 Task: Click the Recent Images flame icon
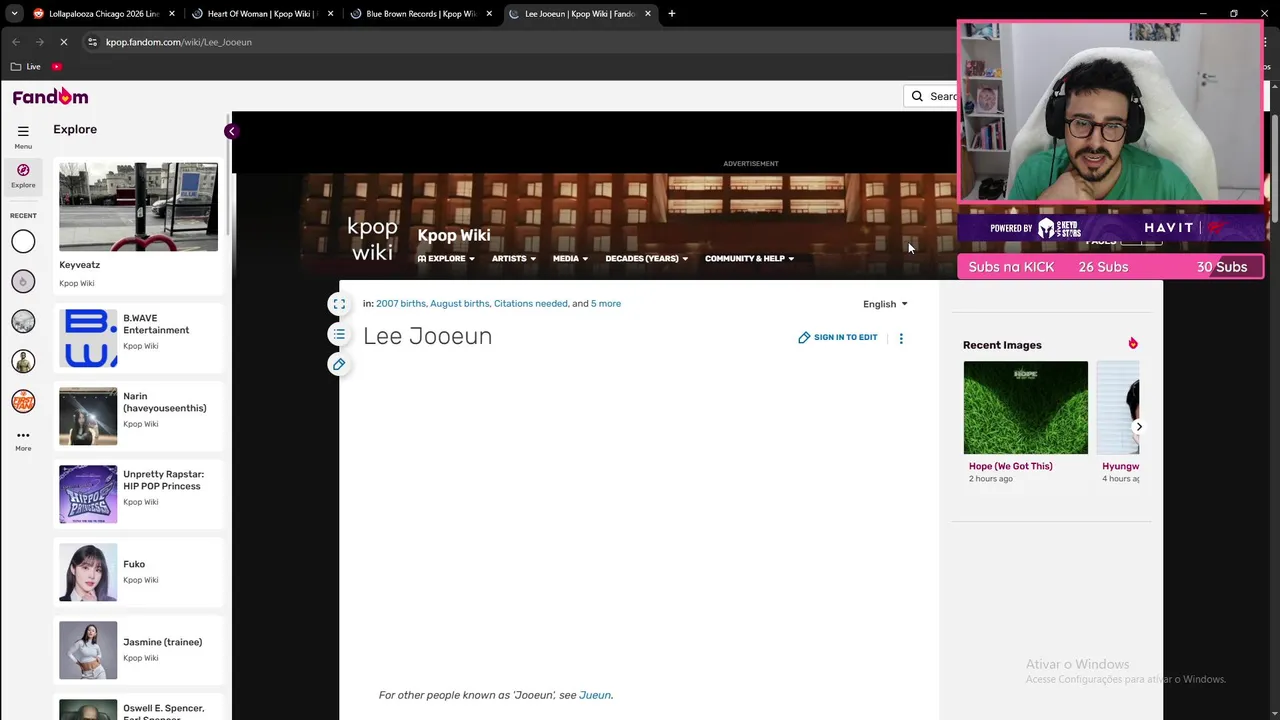click(1133, 344)
